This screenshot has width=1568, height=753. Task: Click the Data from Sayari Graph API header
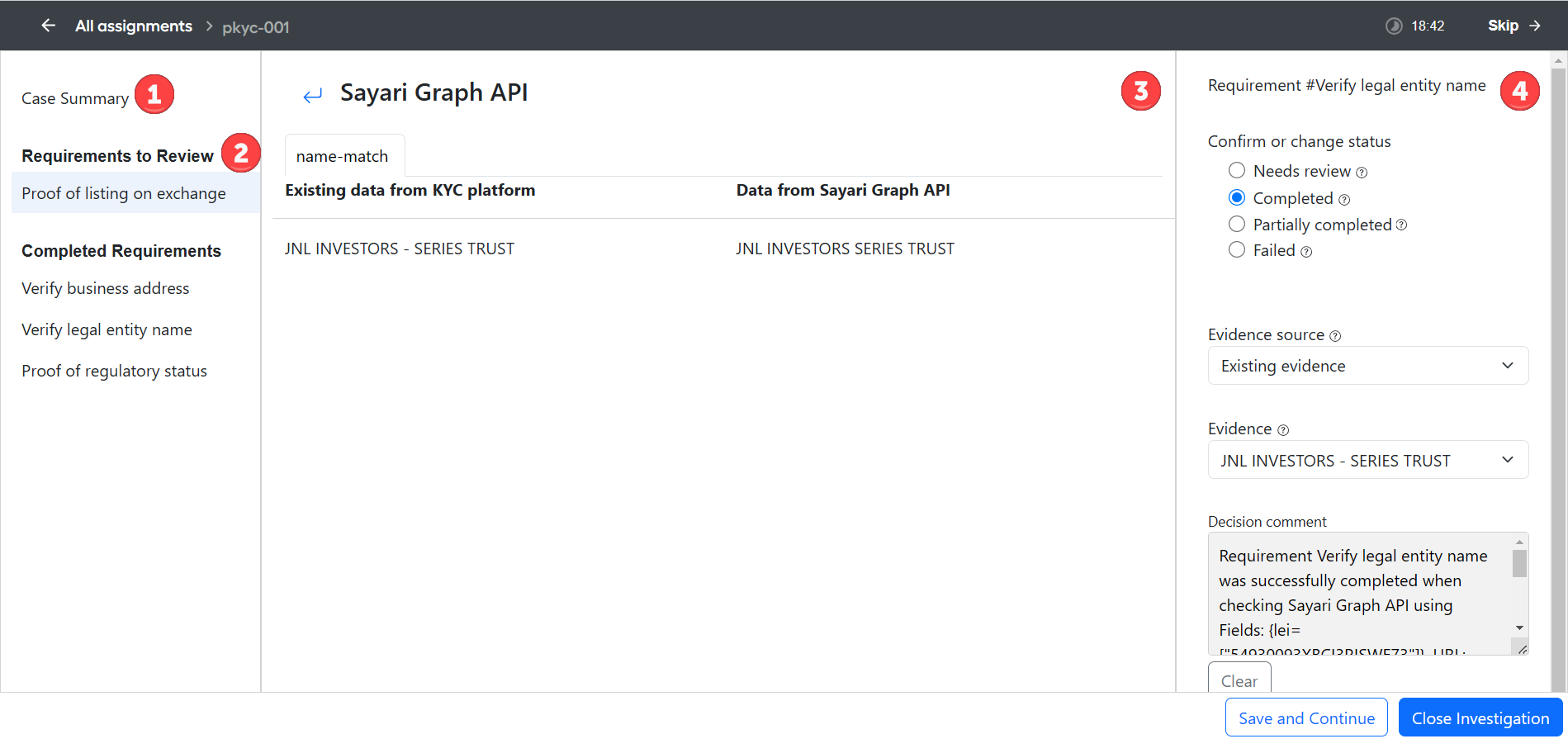pyautogui.click(x=843, y=190)
